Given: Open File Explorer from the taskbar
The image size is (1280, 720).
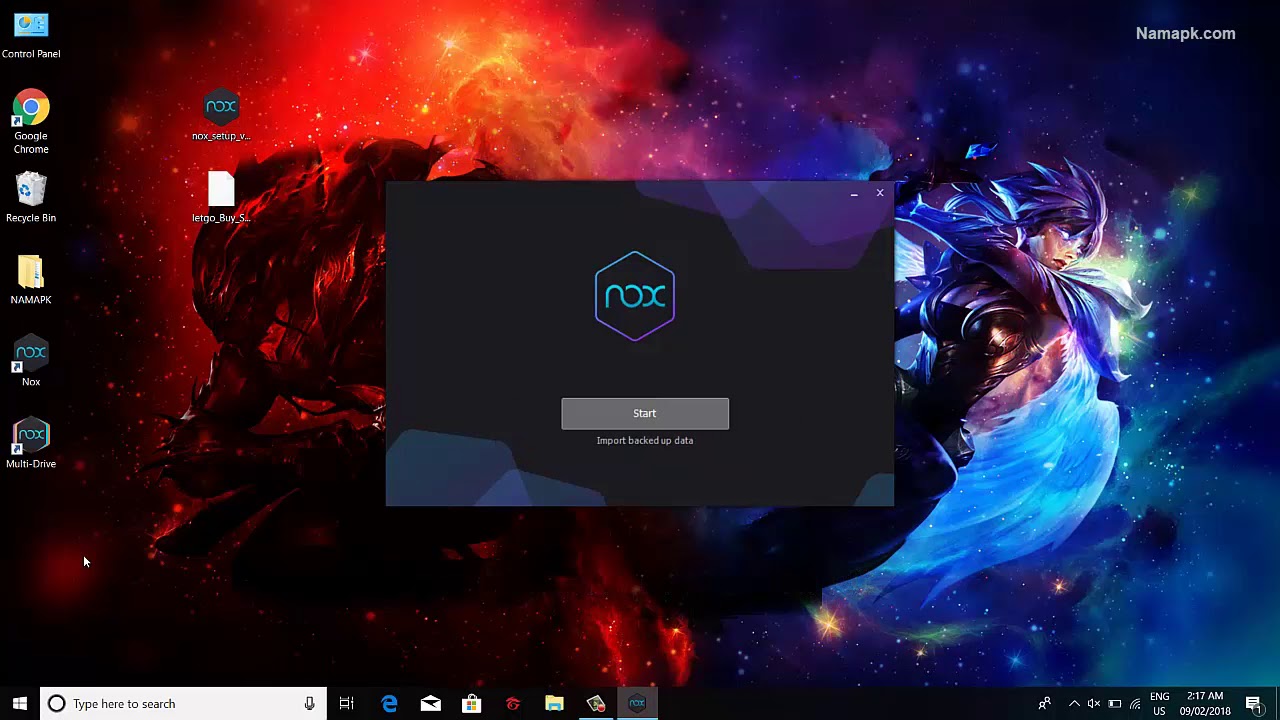Looking at the screenshot, I should click(x=554, y=704).
